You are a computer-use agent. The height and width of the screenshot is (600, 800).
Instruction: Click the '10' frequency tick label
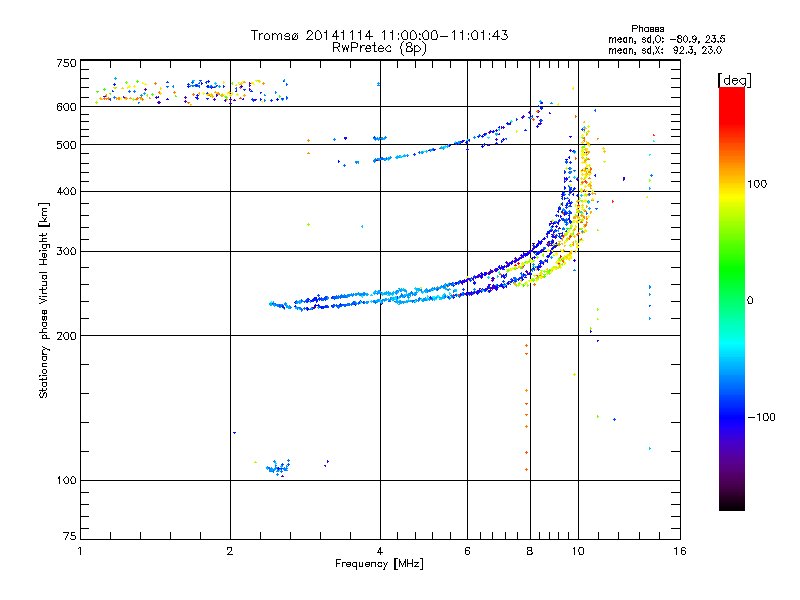pyautogui.click(x=578, y=551)
